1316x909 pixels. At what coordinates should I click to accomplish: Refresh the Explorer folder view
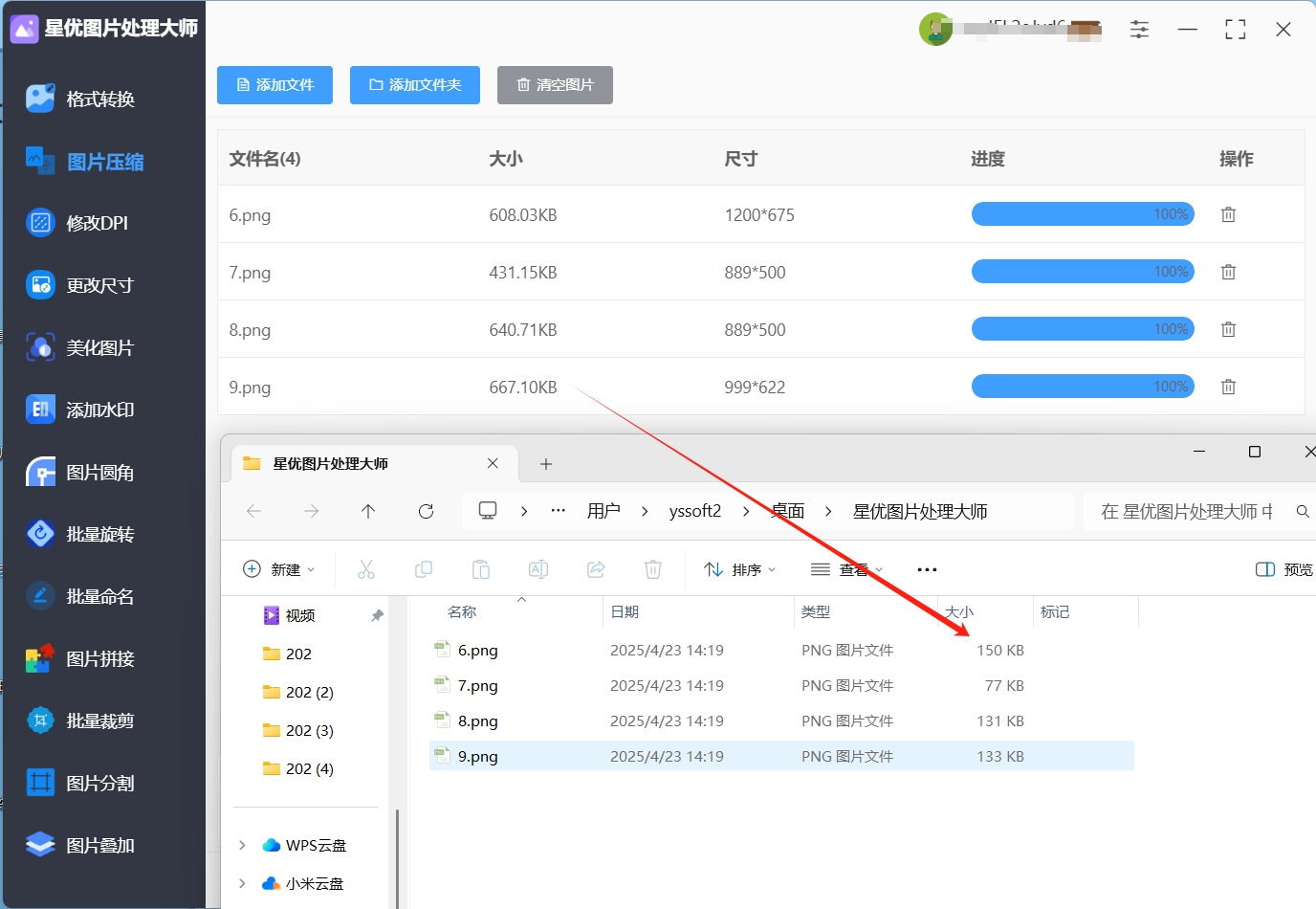(x=427, y=511)
